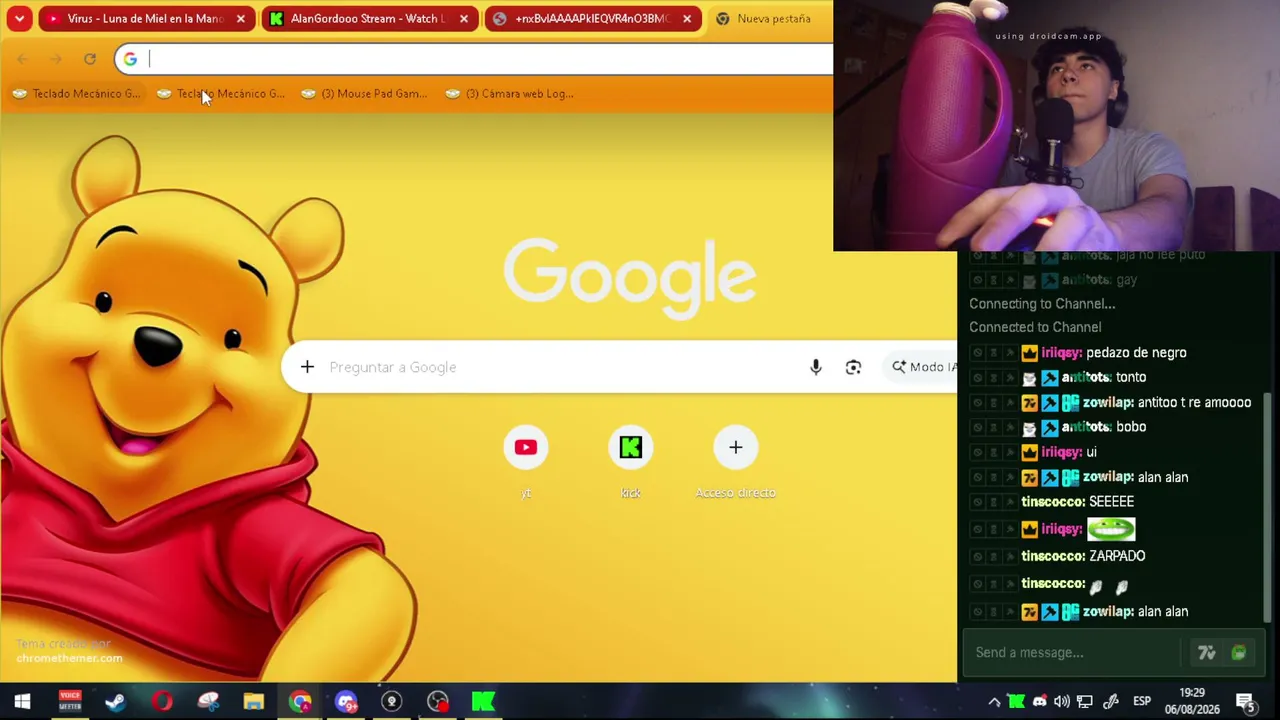The image size is (1280, 720).
Task: Open the Kick app from the taskbar
Action: [x=484, y=702]
